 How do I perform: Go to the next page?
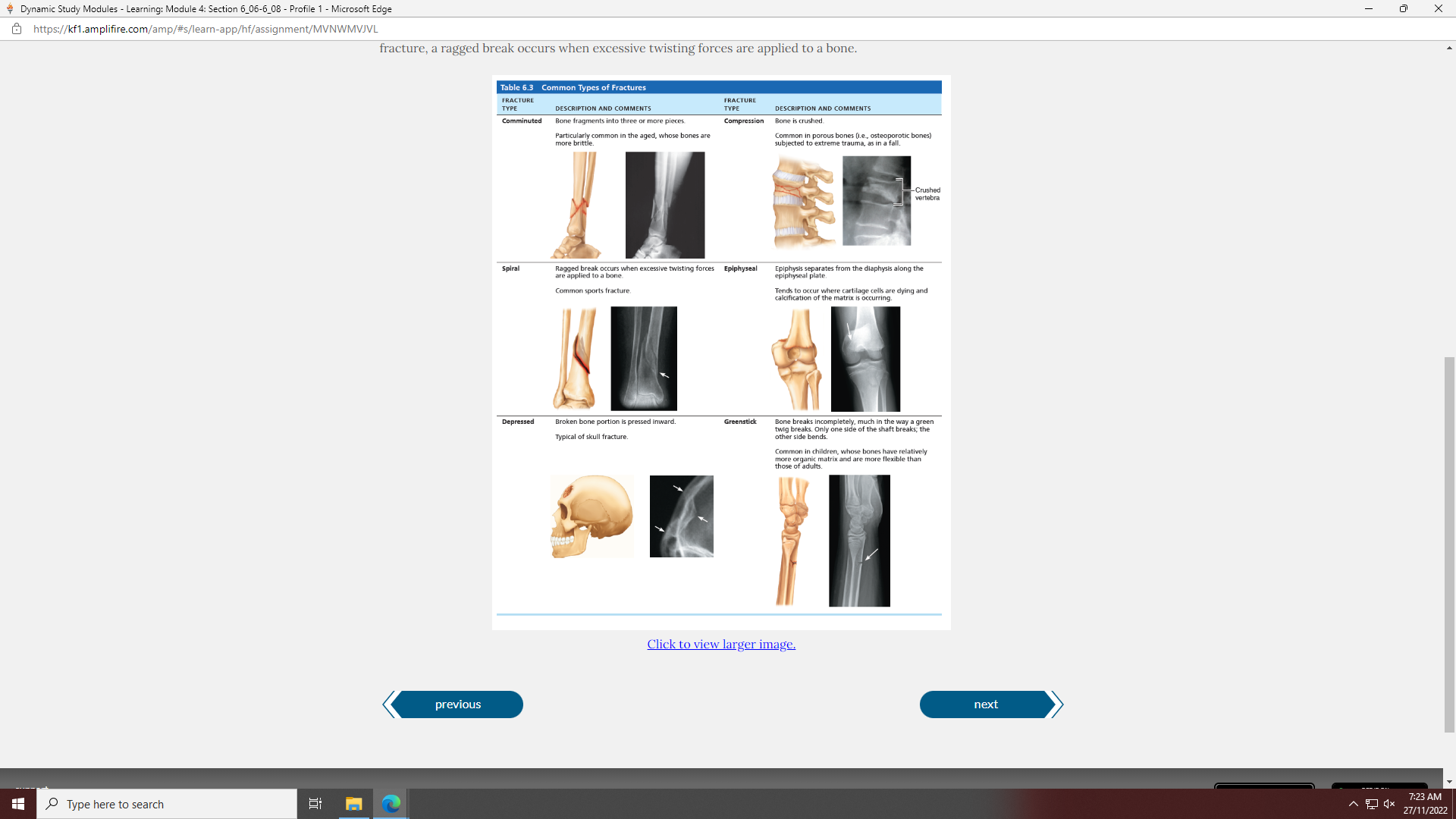[x=986, y=704]
